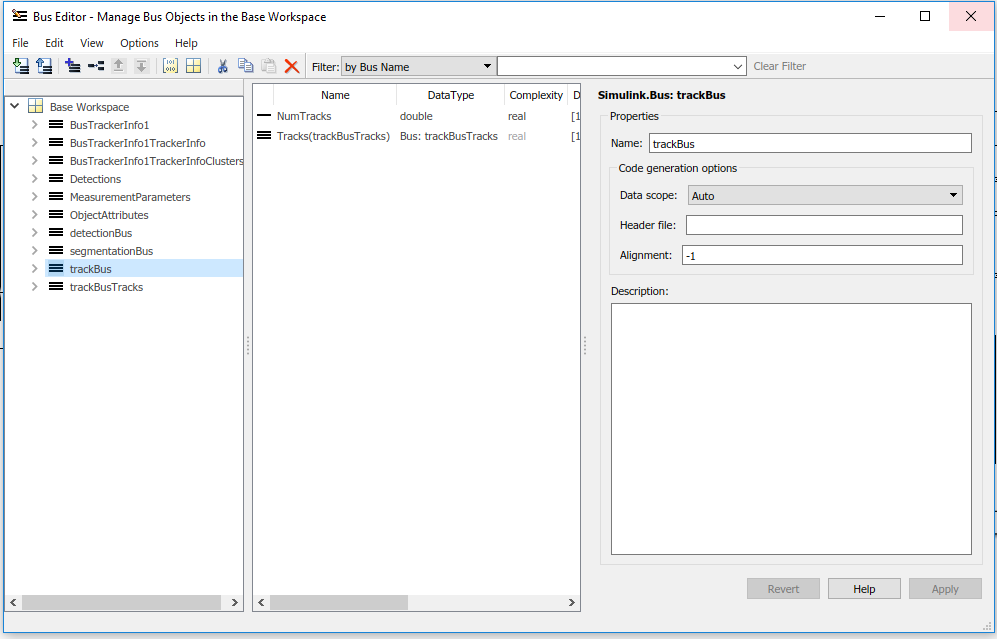997x639 pixels.
Task: Click the Copy icon in the toolbar
Action: [x=245, y=66]
